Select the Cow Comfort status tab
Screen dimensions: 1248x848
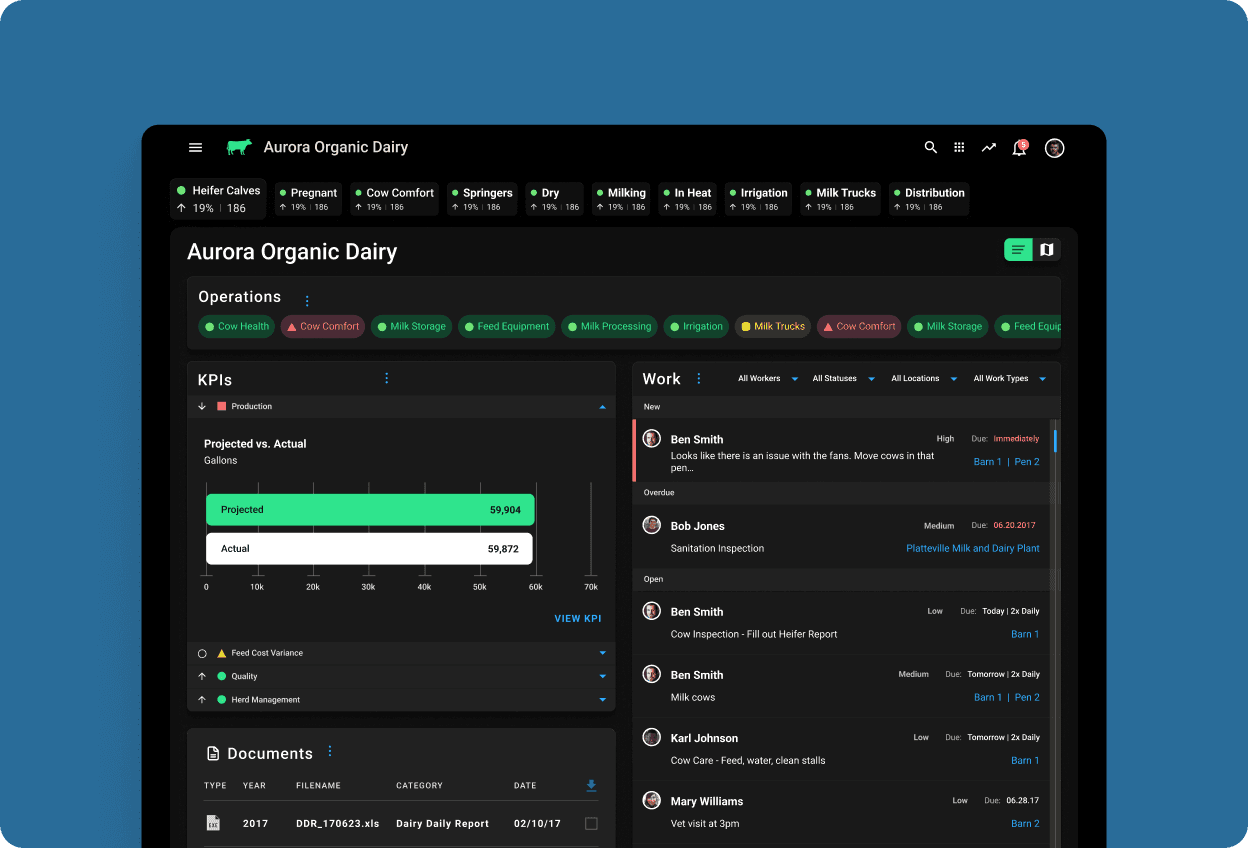click(x=394, y=199)
